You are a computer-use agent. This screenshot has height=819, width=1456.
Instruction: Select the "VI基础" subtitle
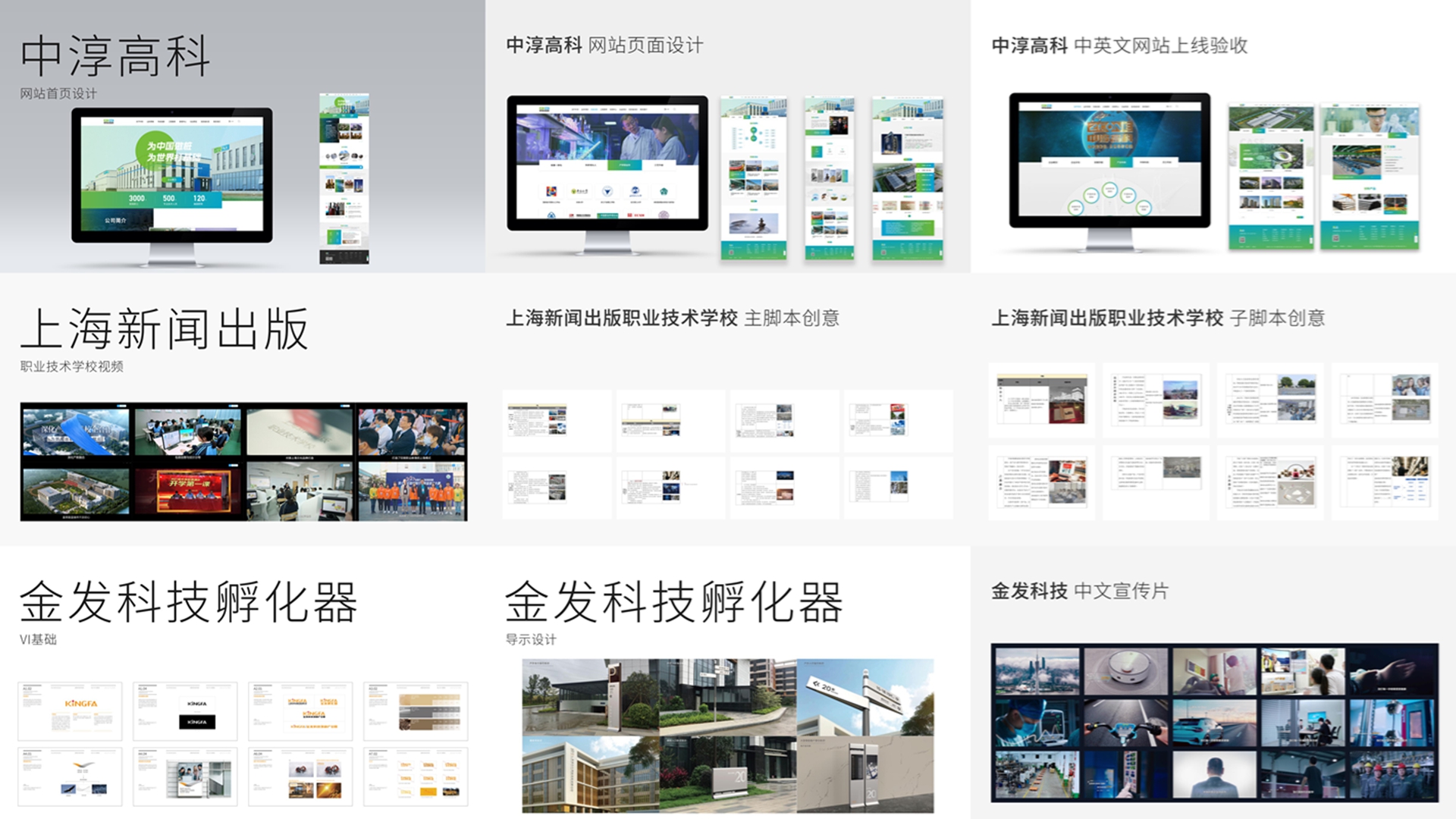[x=38, y=639]
